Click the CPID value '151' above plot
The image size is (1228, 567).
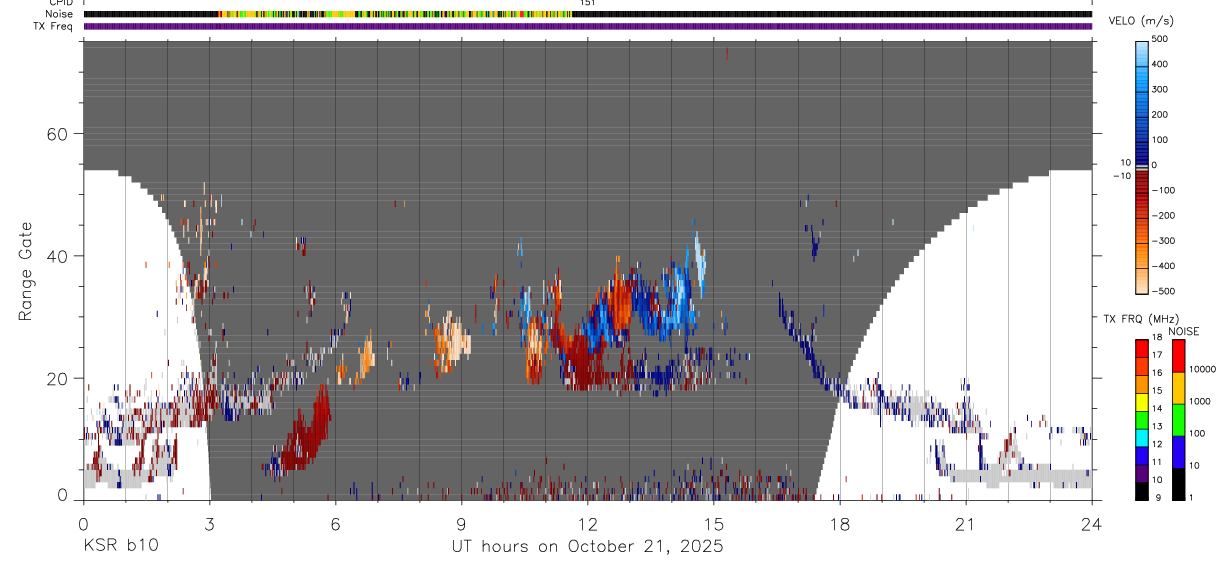click(588, 3)
